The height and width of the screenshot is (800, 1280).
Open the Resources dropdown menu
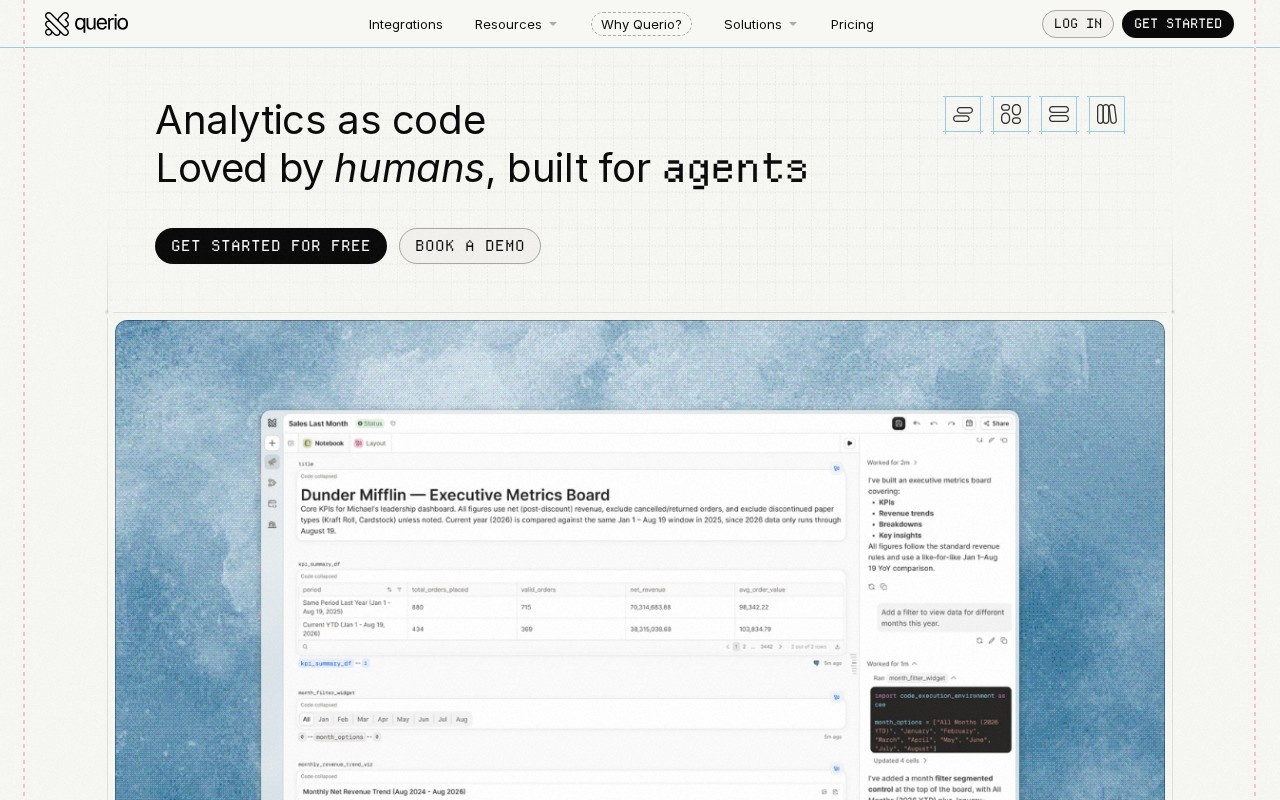pyautogui.click(x=516, y=24)
